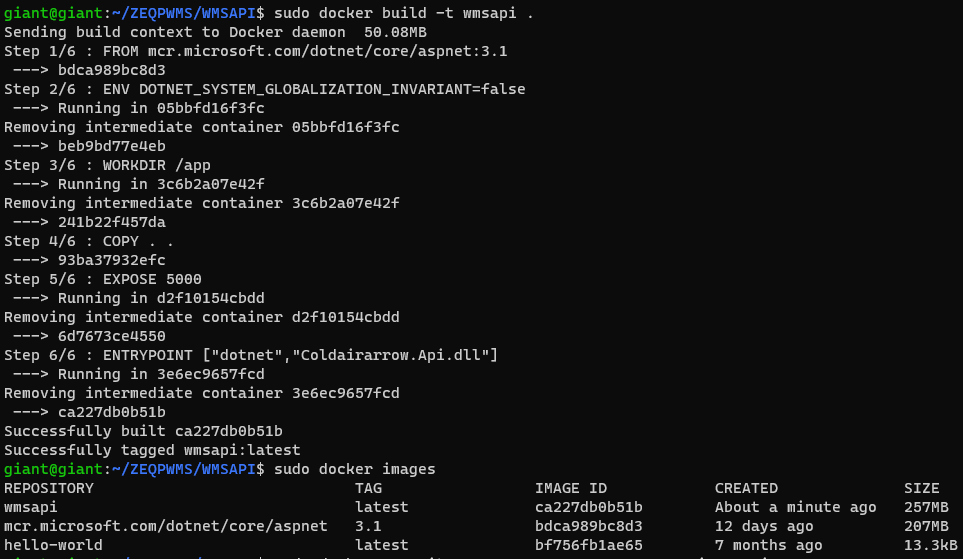
Task: Click the 'Step 5/6 : EXPOSE 5000' line
Action: (x=103, y=279)
